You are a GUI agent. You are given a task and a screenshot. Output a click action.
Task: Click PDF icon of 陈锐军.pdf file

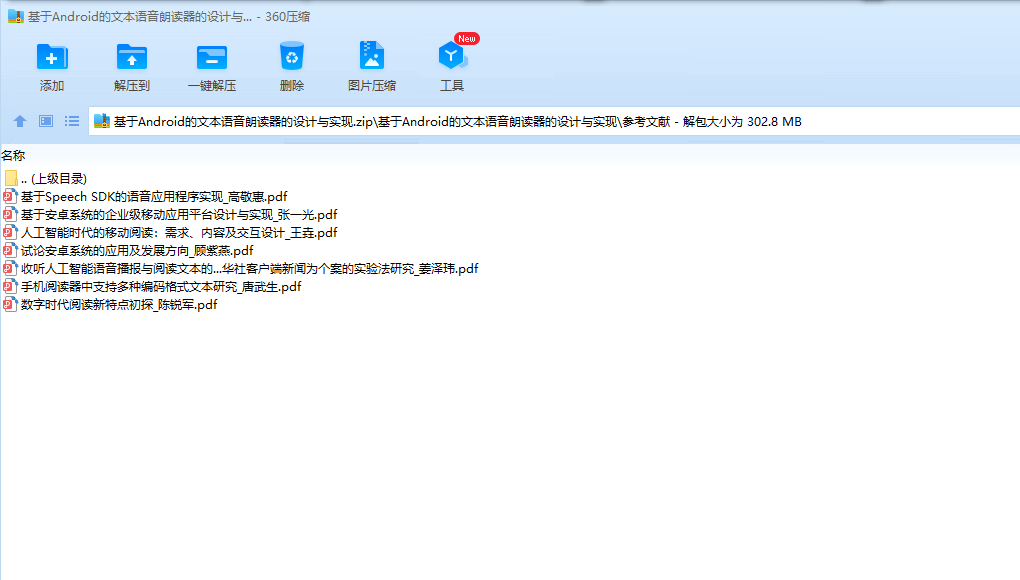[10, 304]
